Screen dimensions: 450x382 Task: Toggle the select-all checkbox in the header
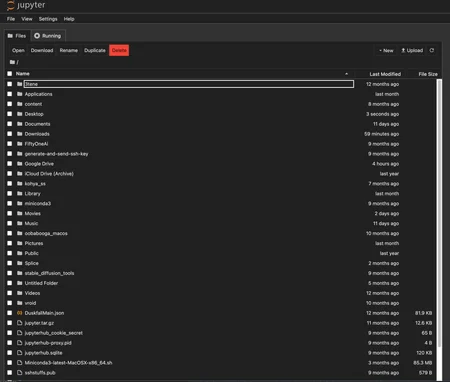pyautogui.click(x=10, y=74)
